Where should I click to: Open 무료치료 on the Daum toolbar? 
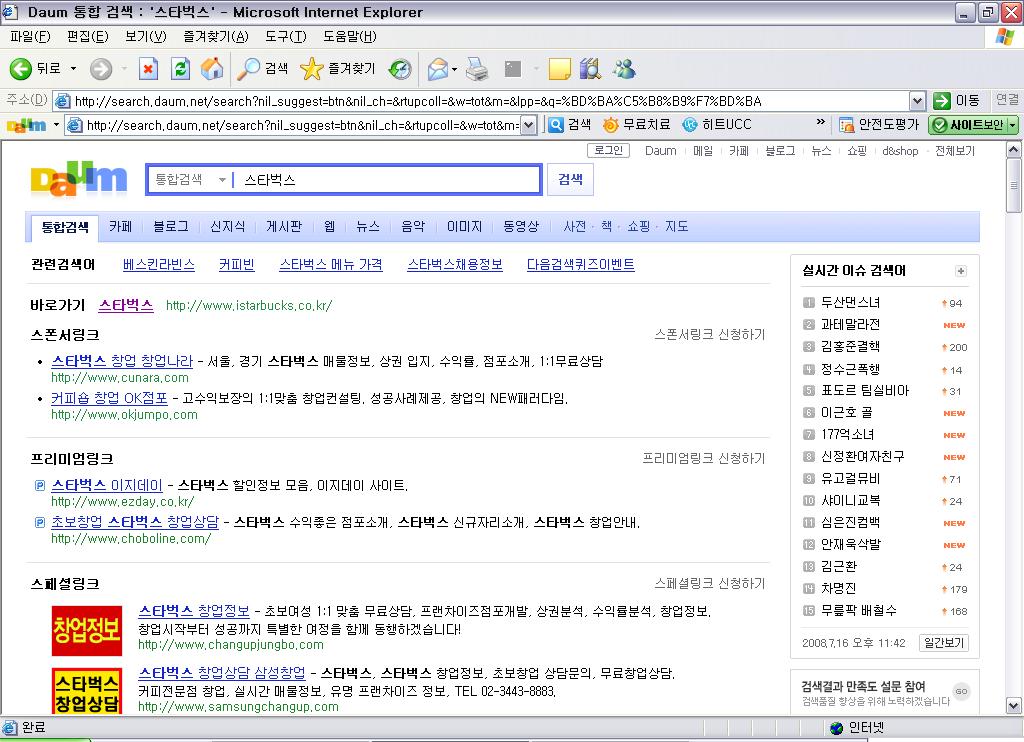coord(636,125)
